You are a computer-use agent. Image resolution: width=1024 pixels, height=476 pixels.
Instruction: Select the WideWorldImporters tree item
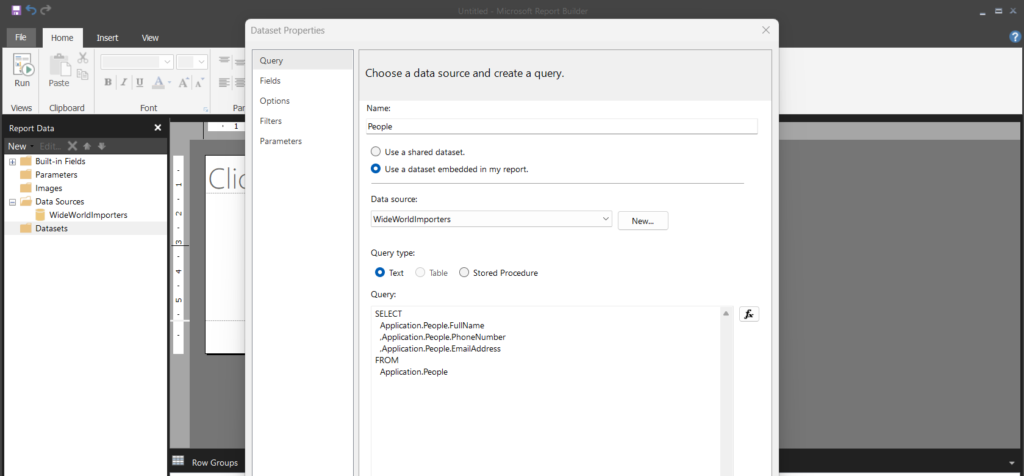pyautogui.click(x=82, y=215)
